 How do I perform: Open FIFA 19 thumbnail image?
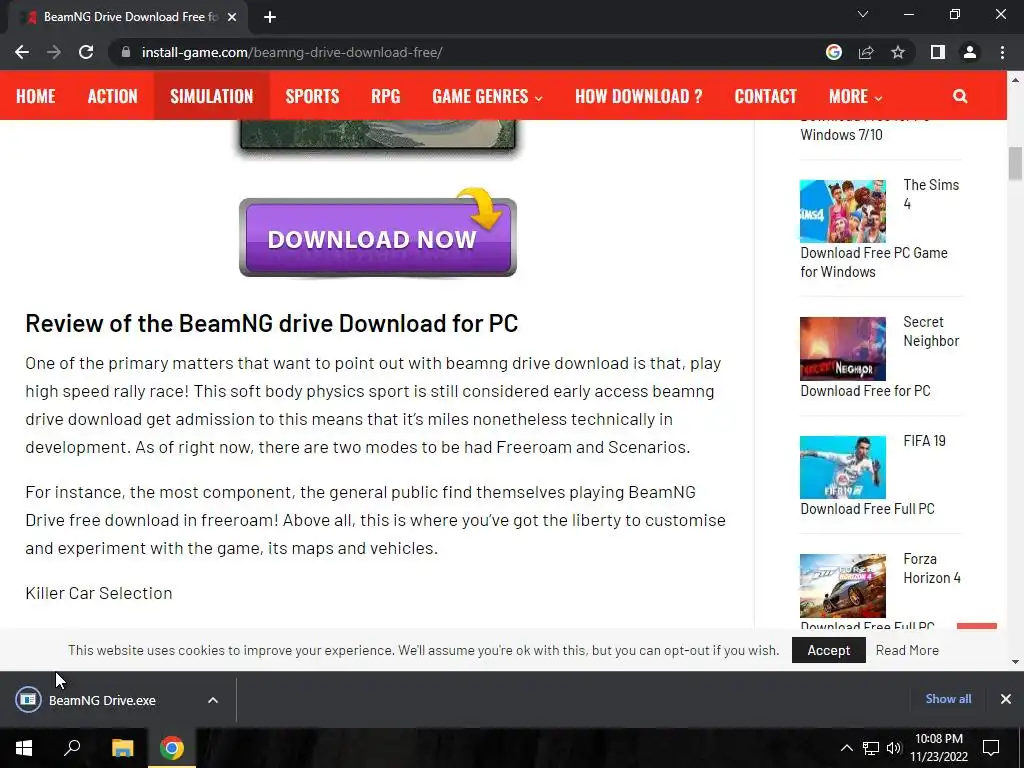pyautogui.click(x=843, y=468)
